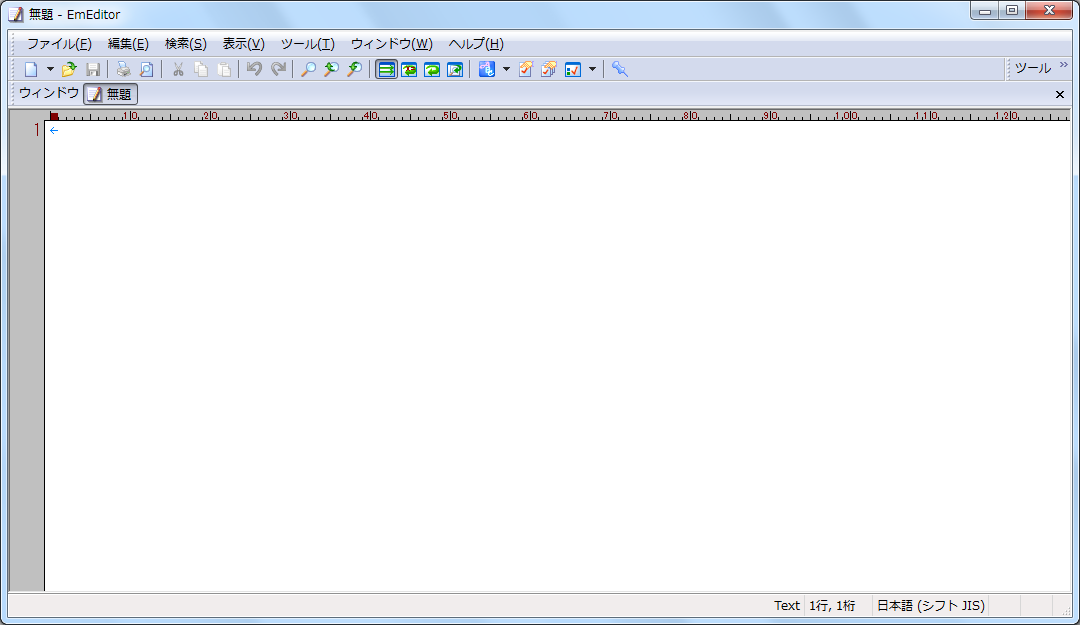Expand the toolbar overflow chevron beside ツール
1080x625 pixels.
point(1063,66)
